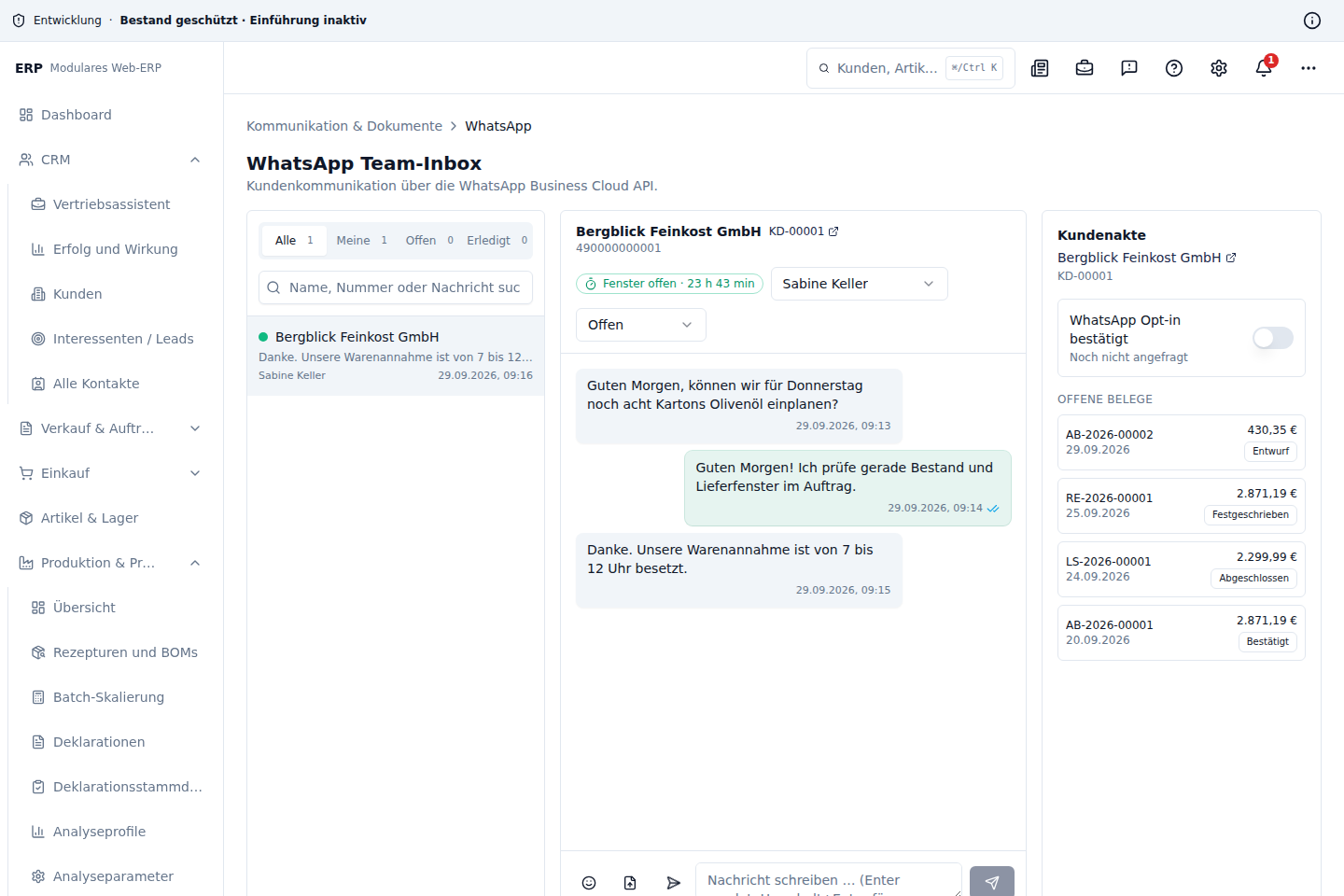Click the Festgeschrieben status badge
Screen dimensions: 1344x896
[x=1251, y=514]
